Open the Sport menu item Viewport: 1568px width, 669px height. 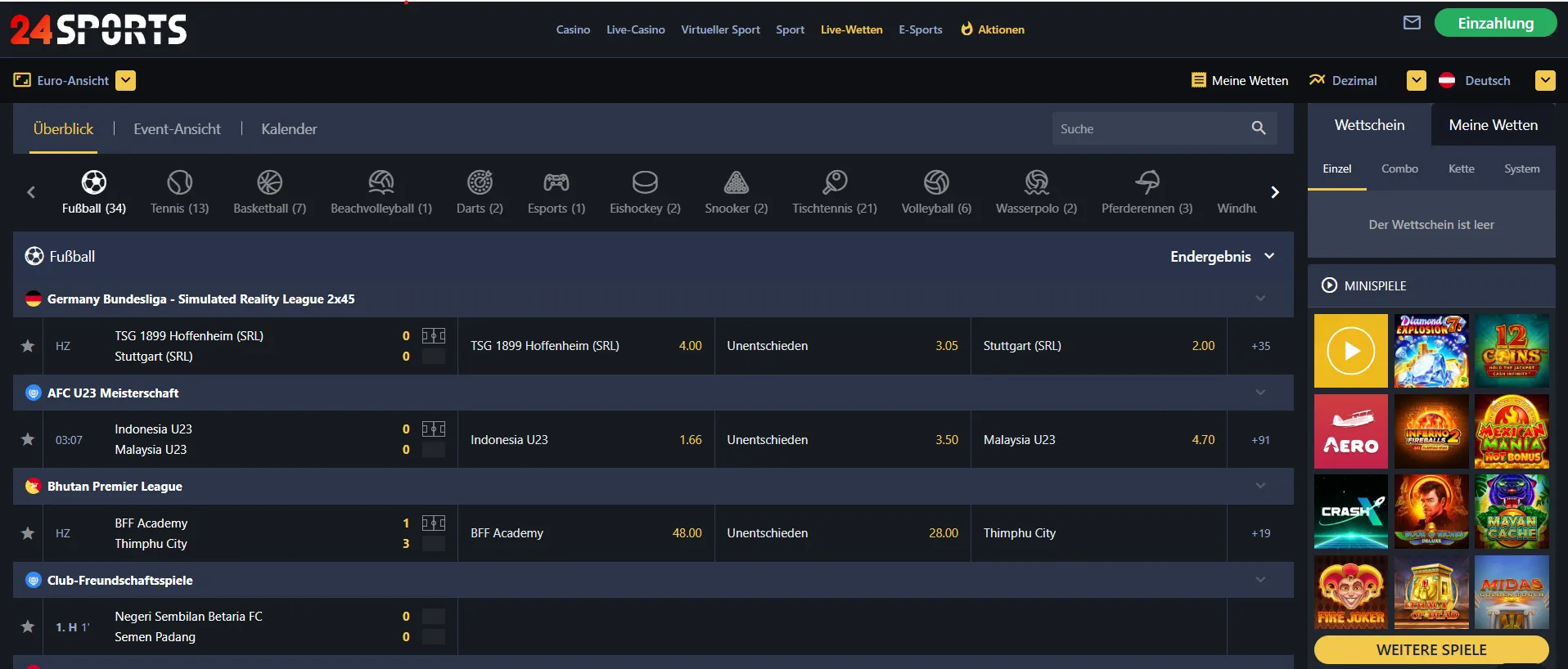(790, 29)
